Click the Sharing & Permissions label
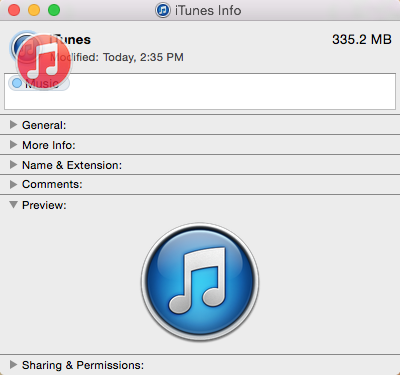This screenshot has height=375, width=400. point(83,365)
